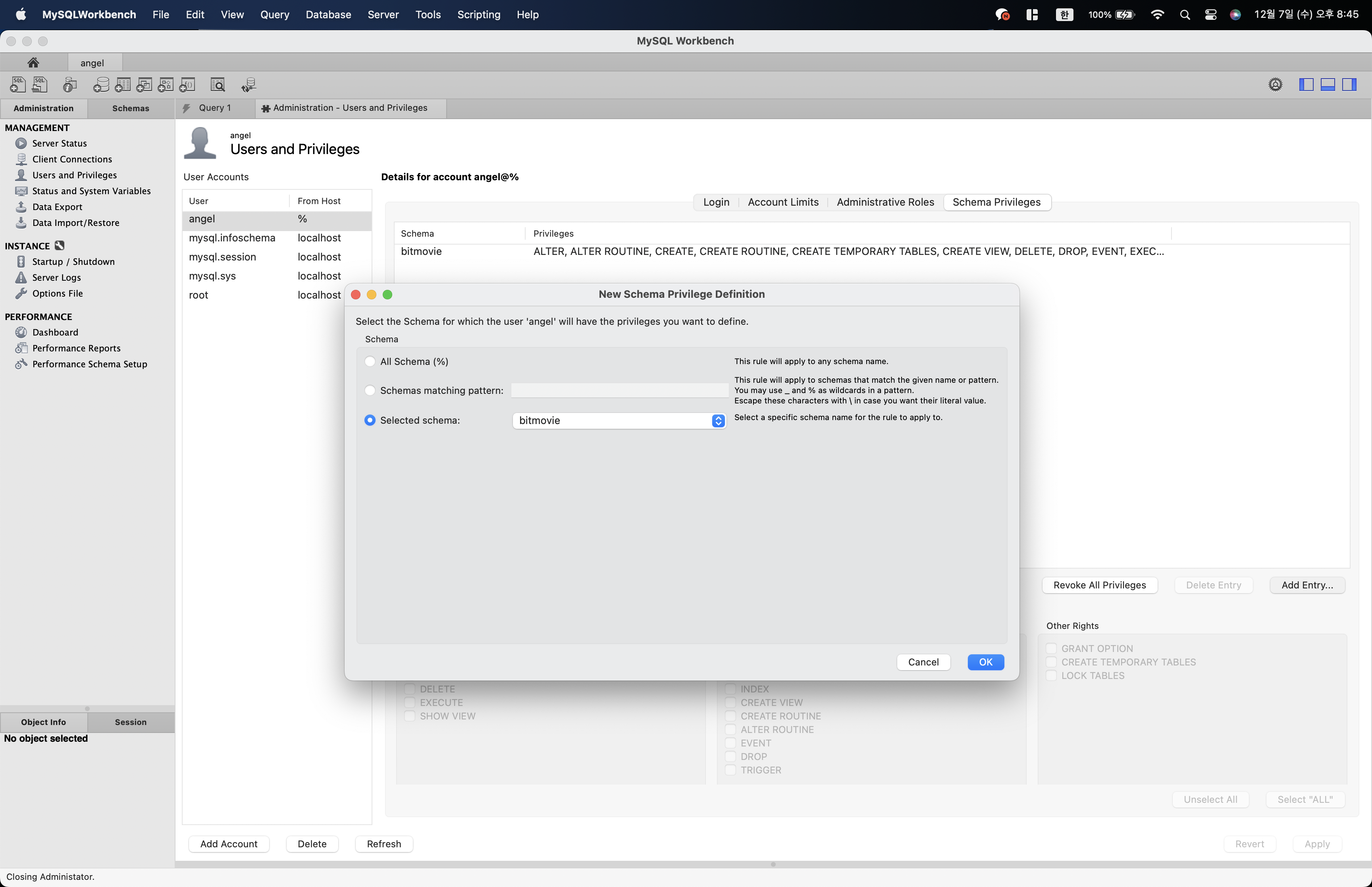Open Client Connections item

[x=72, y=159]
